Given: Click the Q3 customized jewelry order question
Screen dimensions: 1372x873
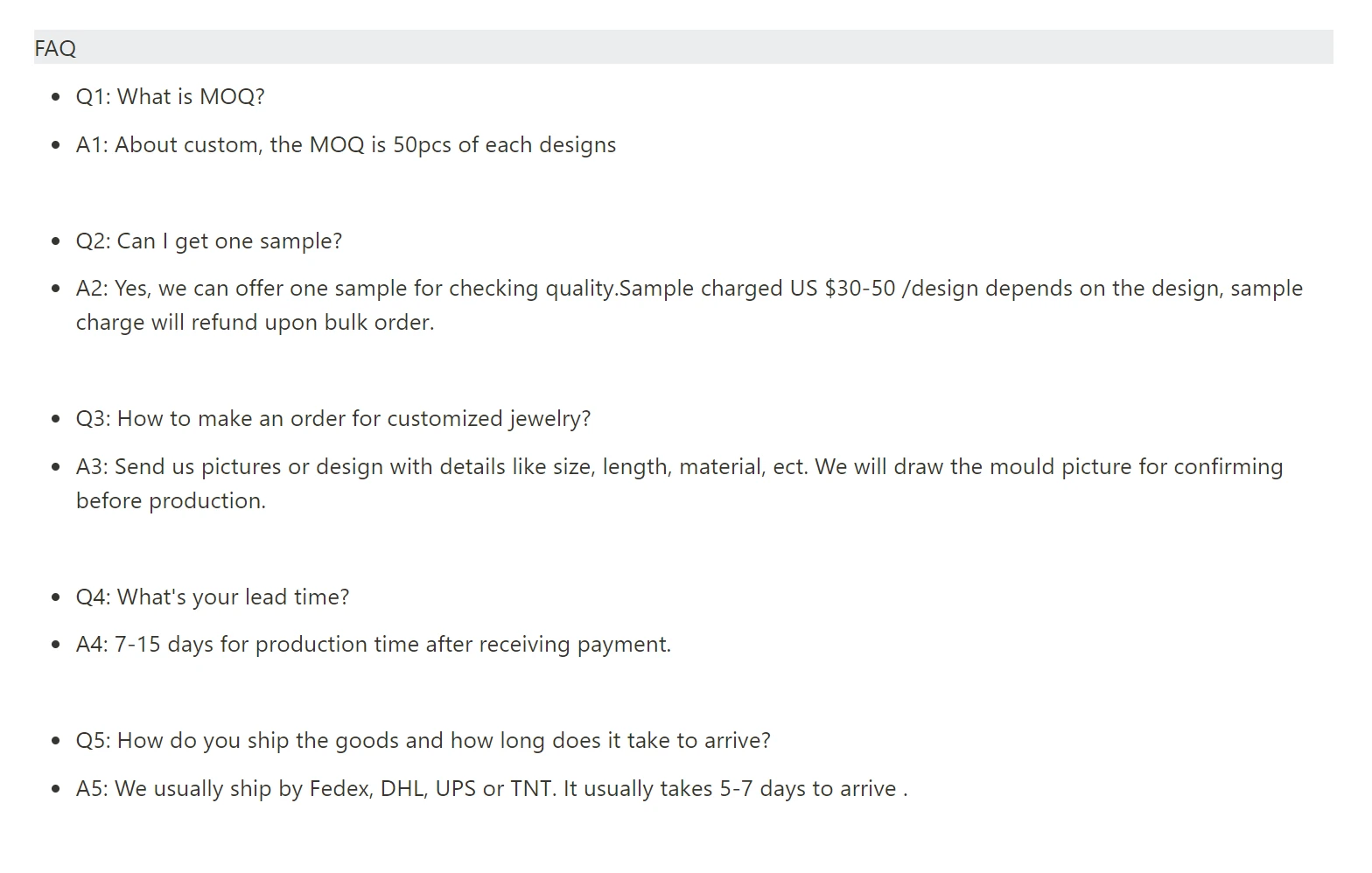Looking at the screenshot, I should tap(332, 418).
